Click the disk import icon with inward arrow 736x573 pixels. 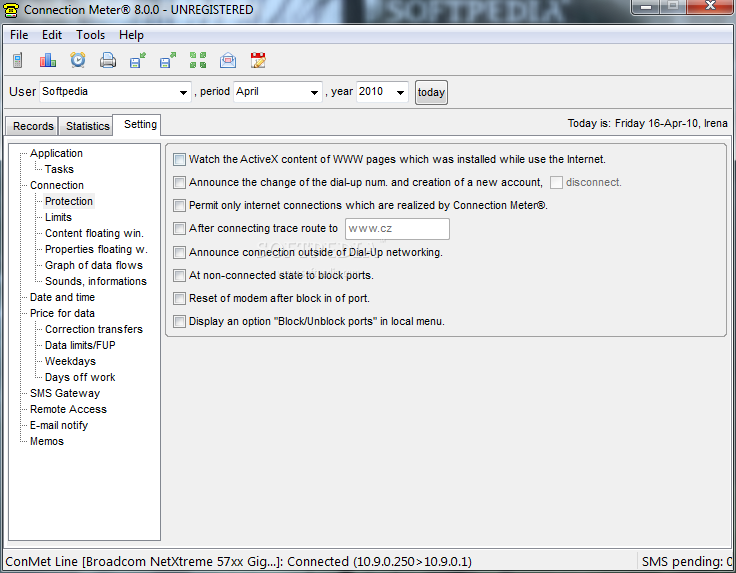pos(138,61)
